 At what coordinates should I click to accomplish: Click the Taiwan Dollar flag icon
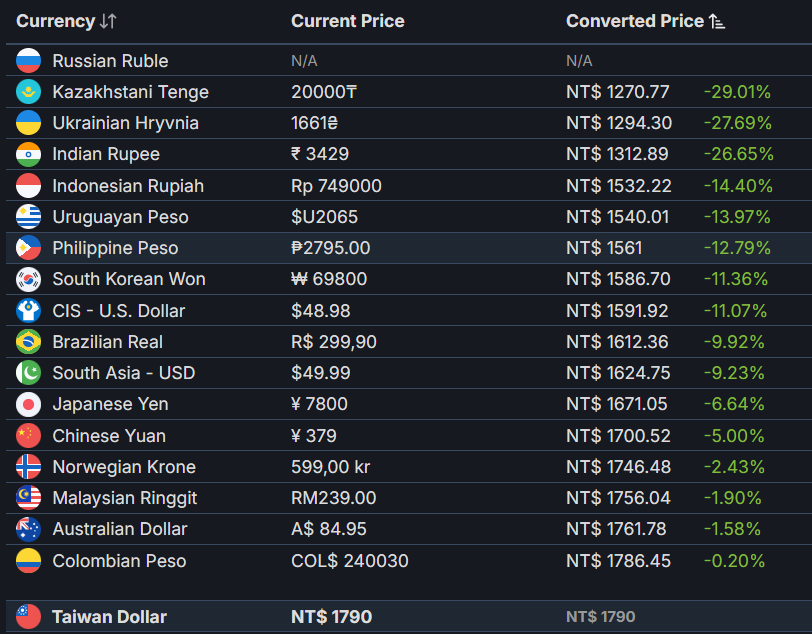pos(28,616)
